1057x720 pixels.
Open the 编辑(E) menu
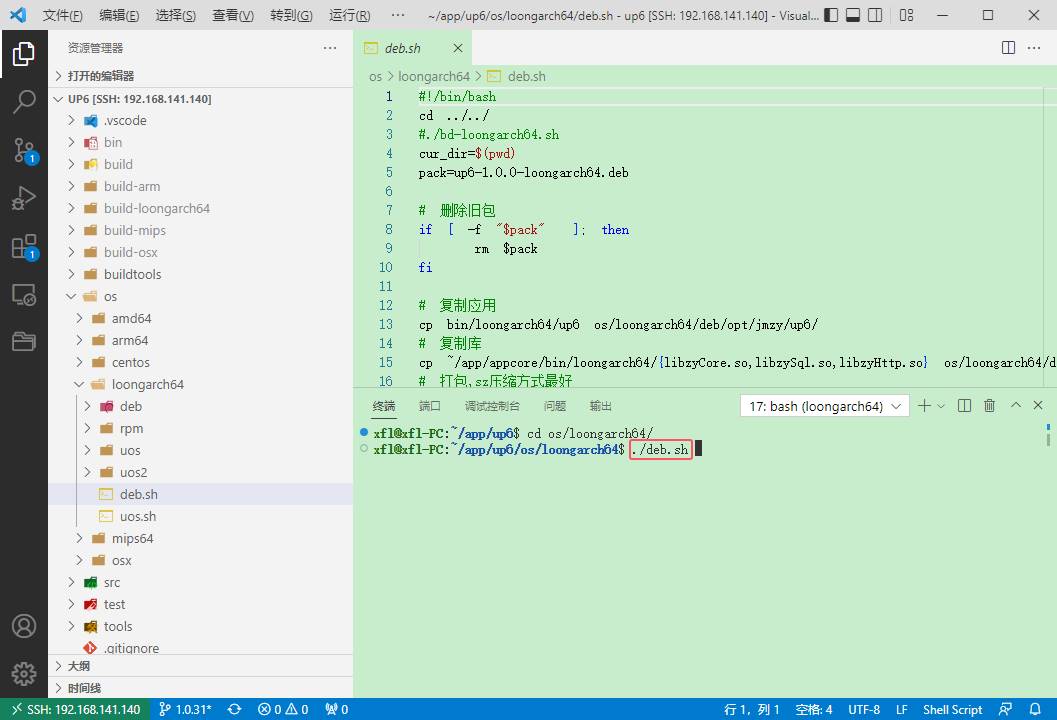[x=119, y=15]
